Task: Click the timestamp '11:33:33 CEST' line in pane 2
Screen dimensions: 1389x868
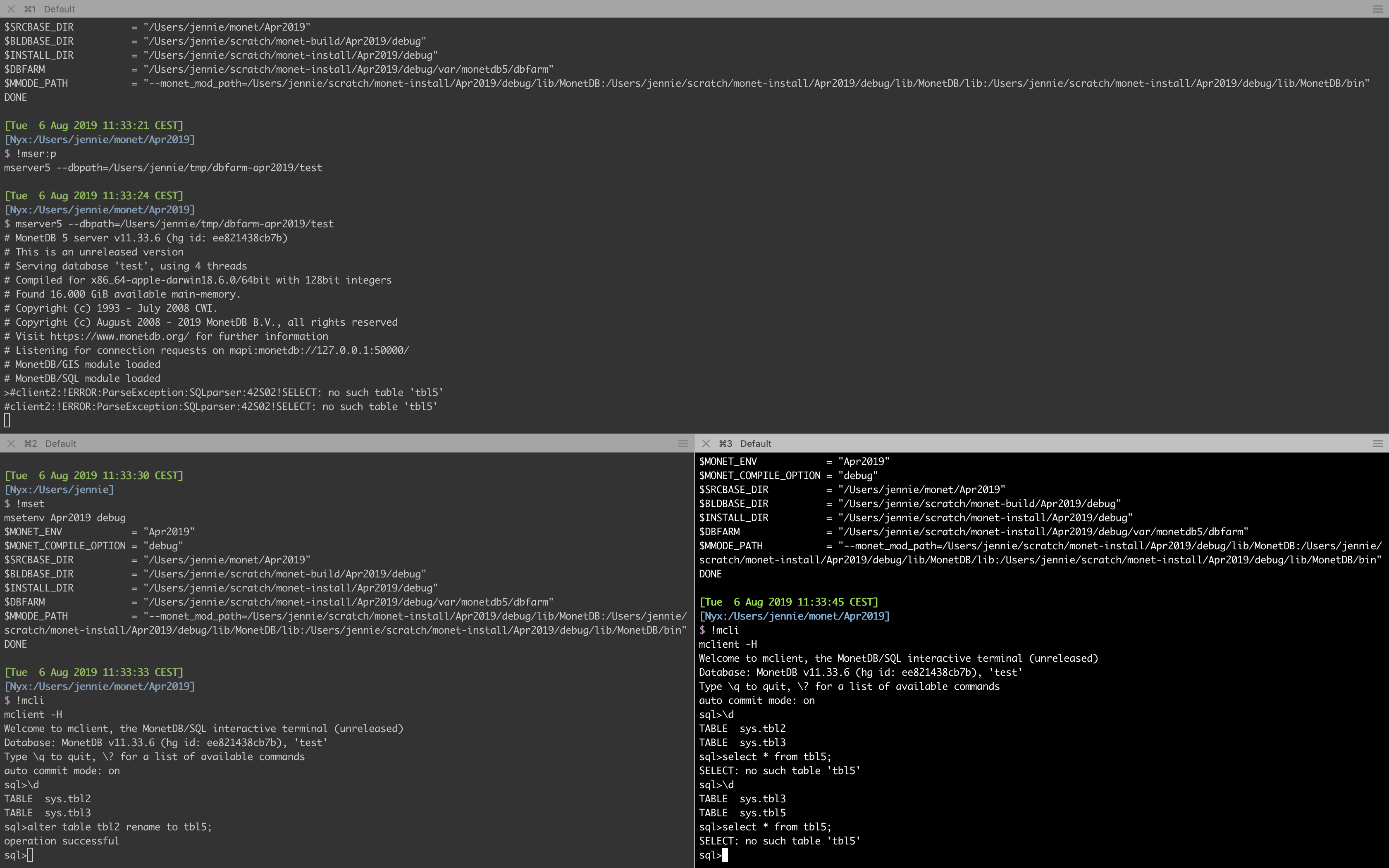Action: tap(94, 672)
